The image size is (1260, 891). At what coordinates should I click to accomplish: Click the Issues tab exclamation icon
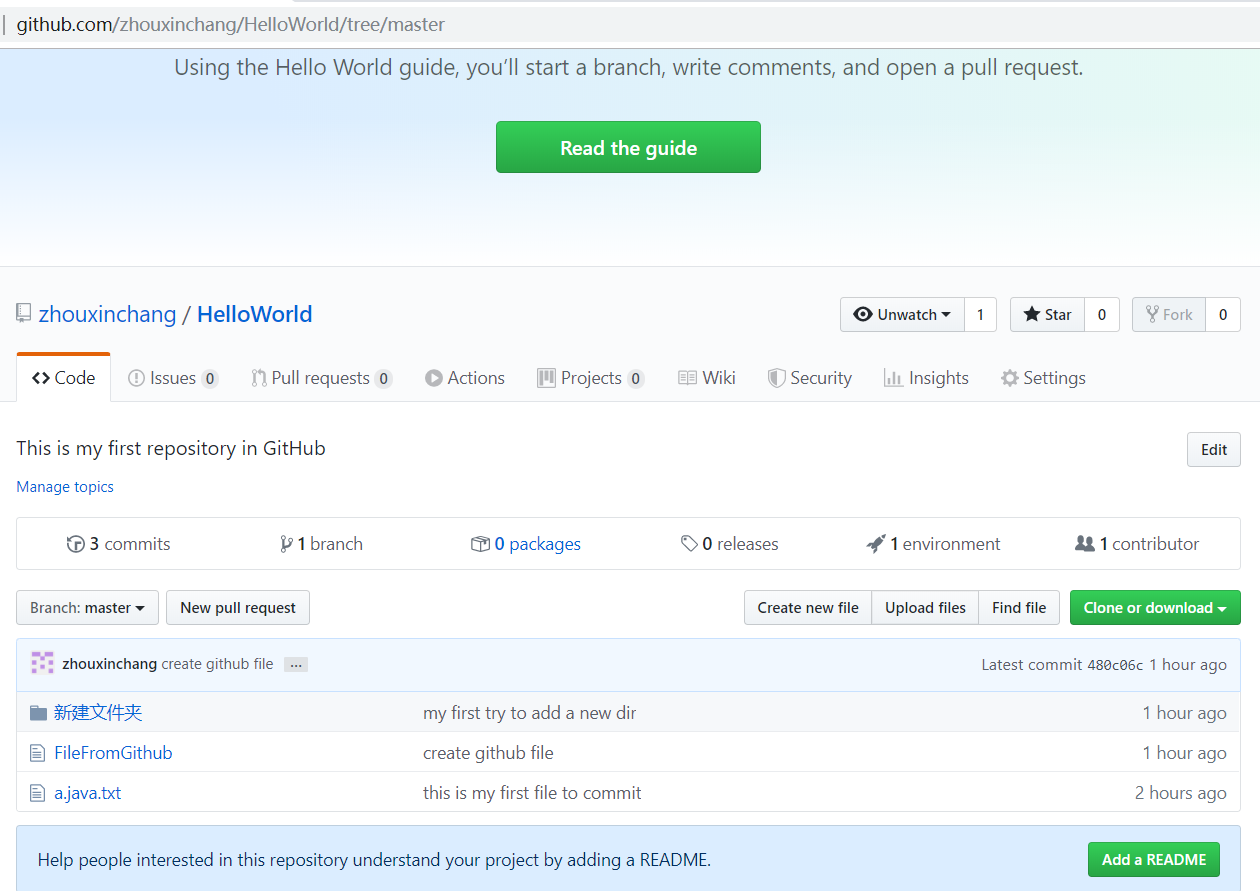(137, 378)
